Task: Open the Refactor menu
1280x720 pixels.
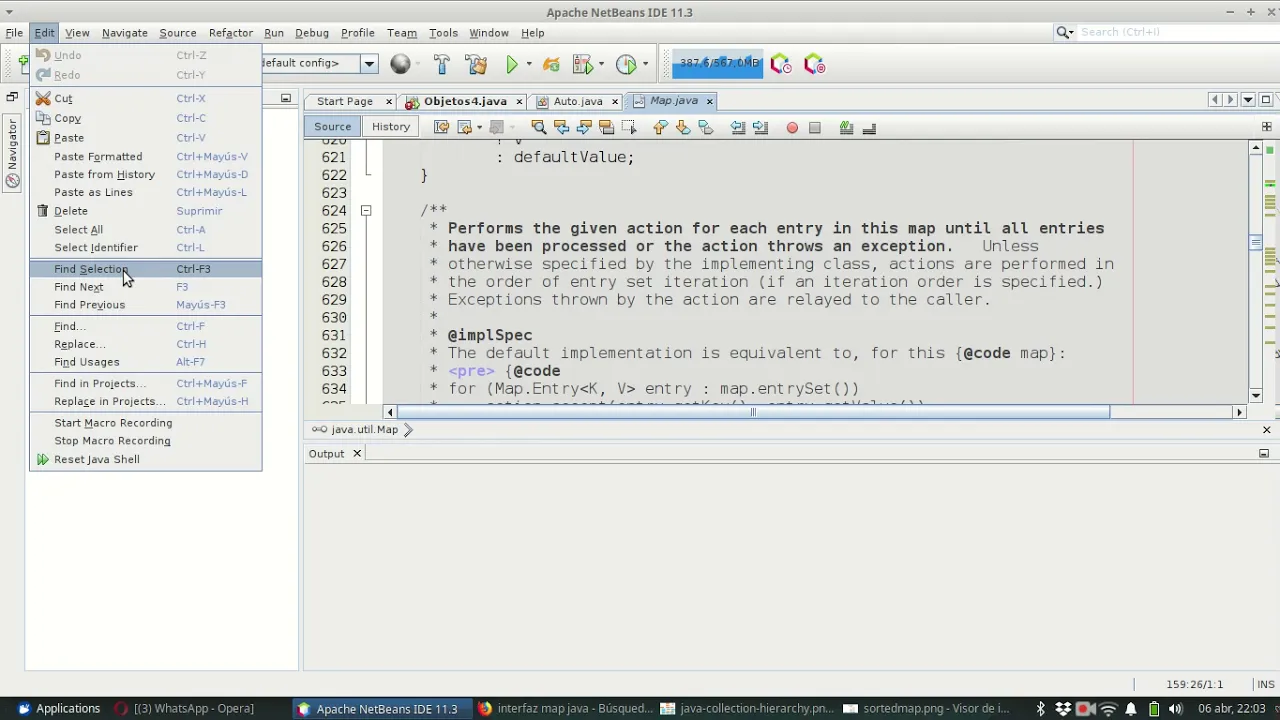Action: tap(230, 33)
